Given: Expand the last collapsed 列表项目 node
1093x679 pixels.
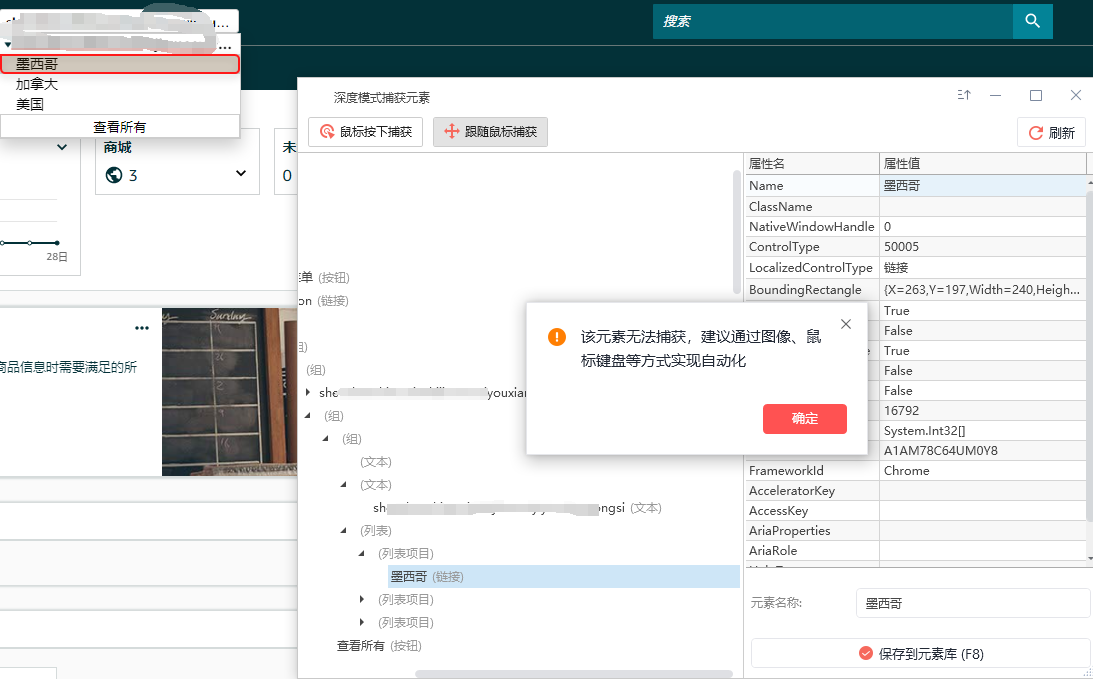Looking at the screenshot, I should [362, 622].
